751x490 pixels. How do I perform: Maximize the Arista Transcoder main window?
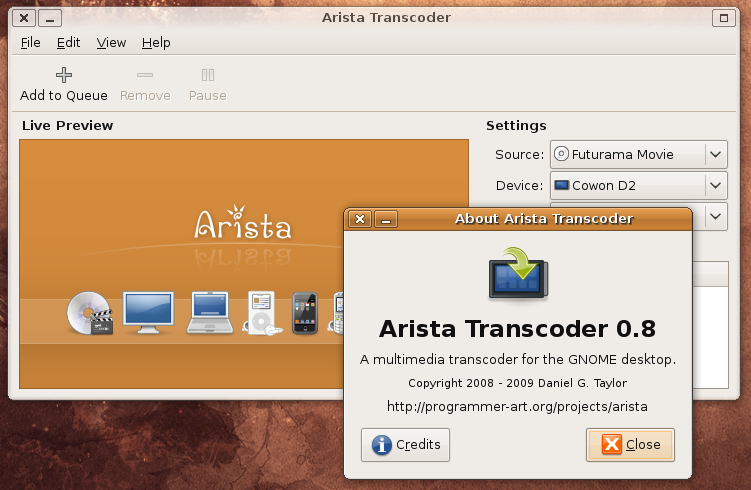(724, 18)
